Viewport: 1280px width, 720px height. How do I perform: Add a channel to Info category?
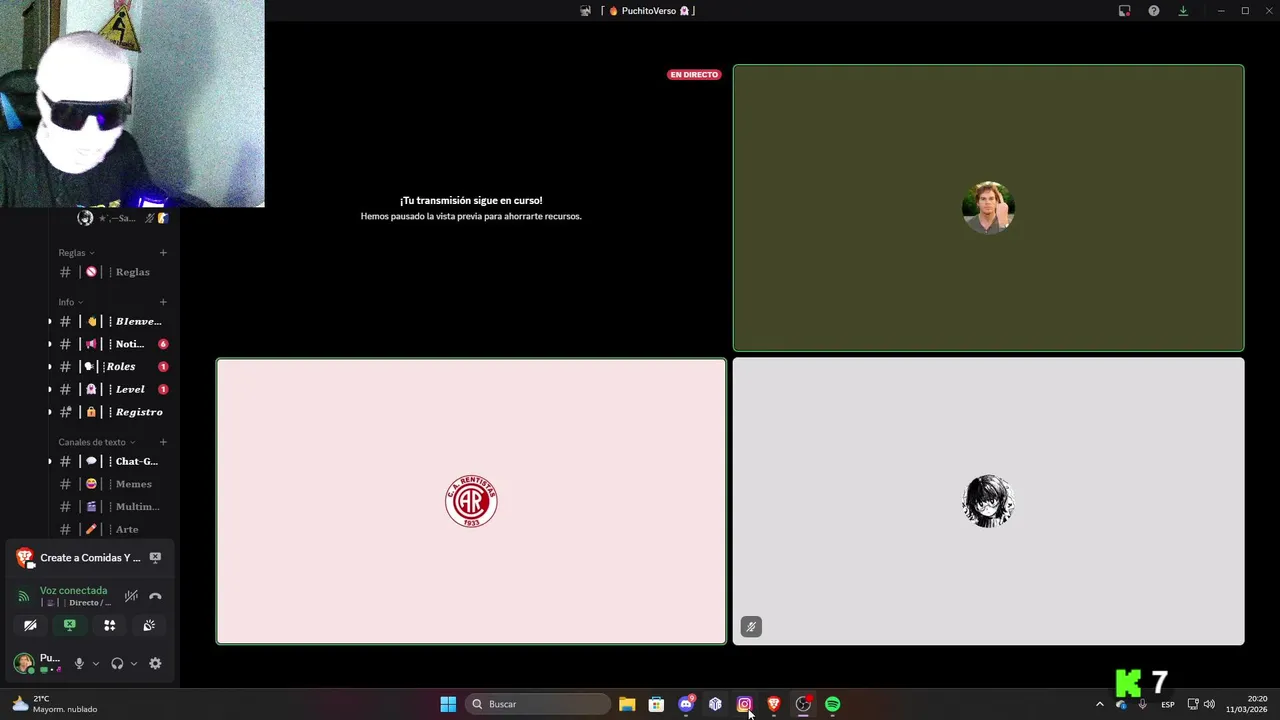pos(163,302)
